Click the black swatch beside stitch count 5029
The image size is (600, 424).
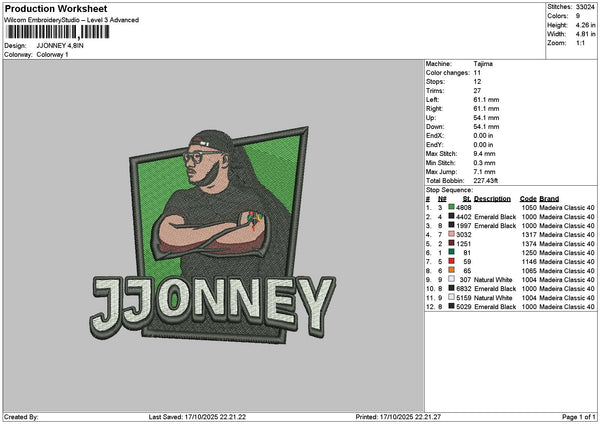click(x=452, y=306)
